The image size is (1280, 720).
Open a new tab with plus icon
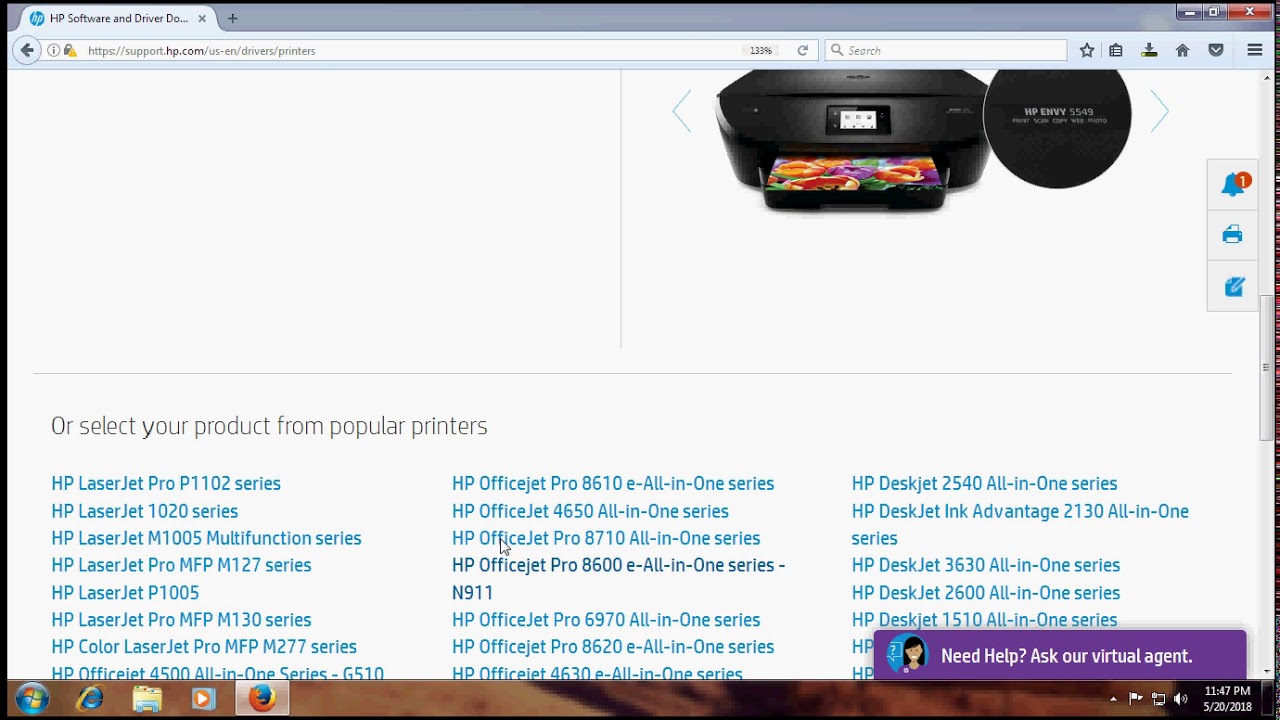[232, 18]
